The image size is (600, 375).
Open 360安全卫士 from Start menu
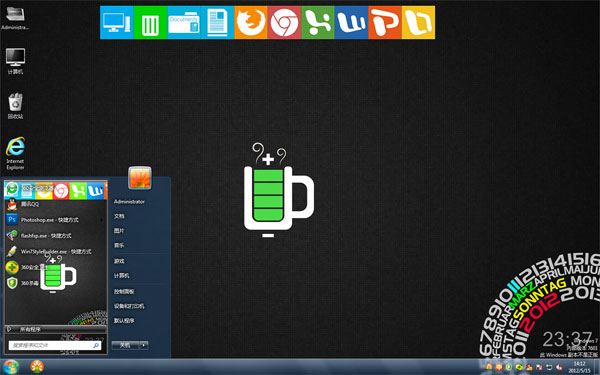(x=55, y=267)
